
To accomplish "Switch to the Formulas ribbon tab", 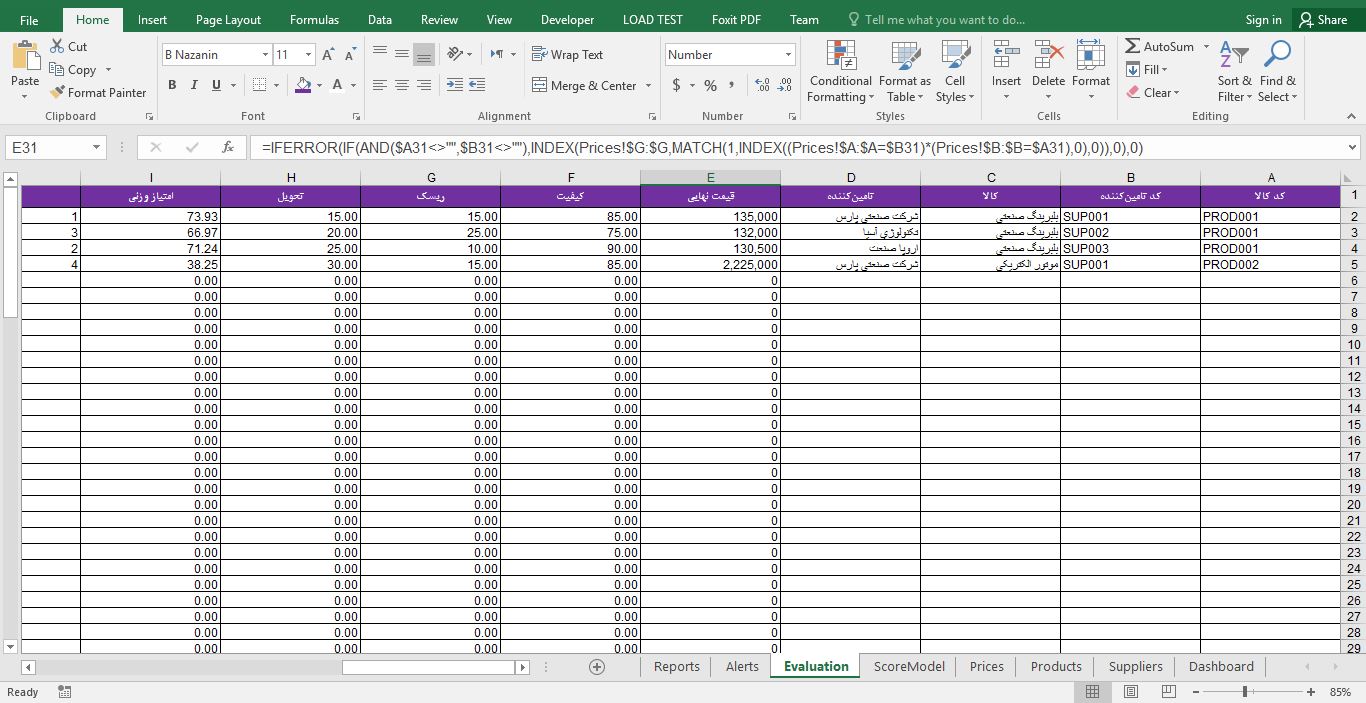I will (314, 19).
